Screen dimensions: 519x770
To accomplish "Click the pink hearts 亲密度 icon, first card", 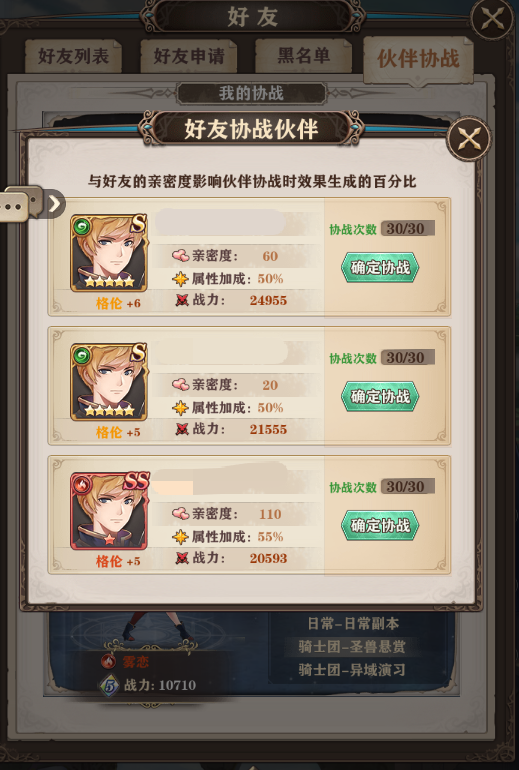I will point(180,255).
